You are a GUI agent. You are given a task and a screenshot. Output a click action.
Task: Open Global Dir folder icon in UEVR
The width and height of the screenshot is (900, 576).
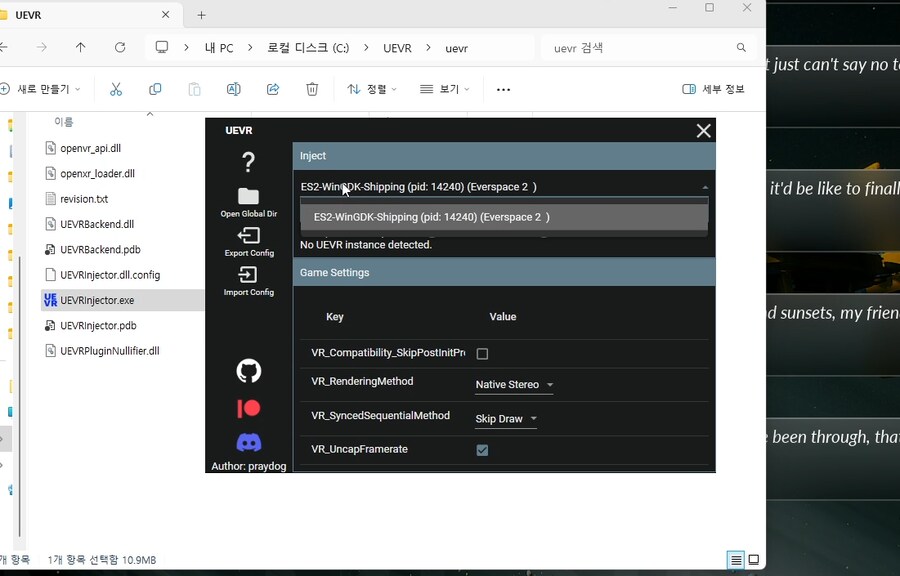pos(249,196)
